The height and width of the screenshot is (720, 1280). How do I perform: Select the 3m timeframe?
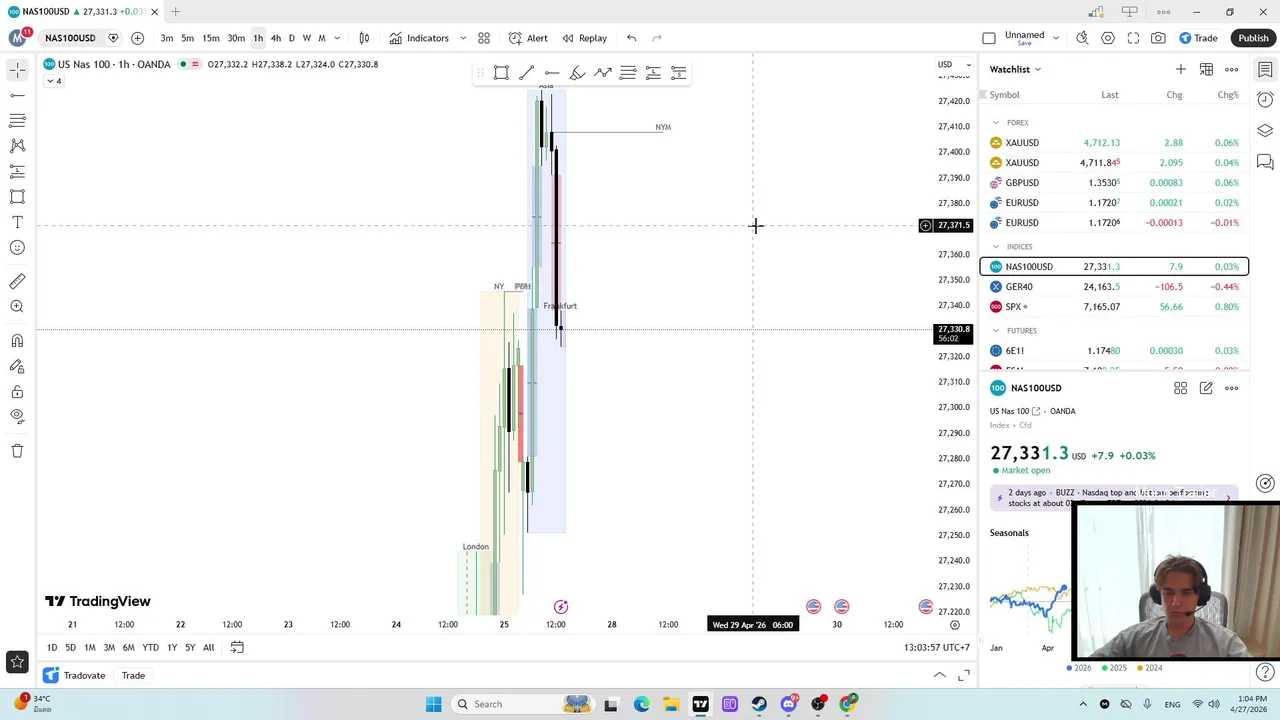[x=167, y=38]
